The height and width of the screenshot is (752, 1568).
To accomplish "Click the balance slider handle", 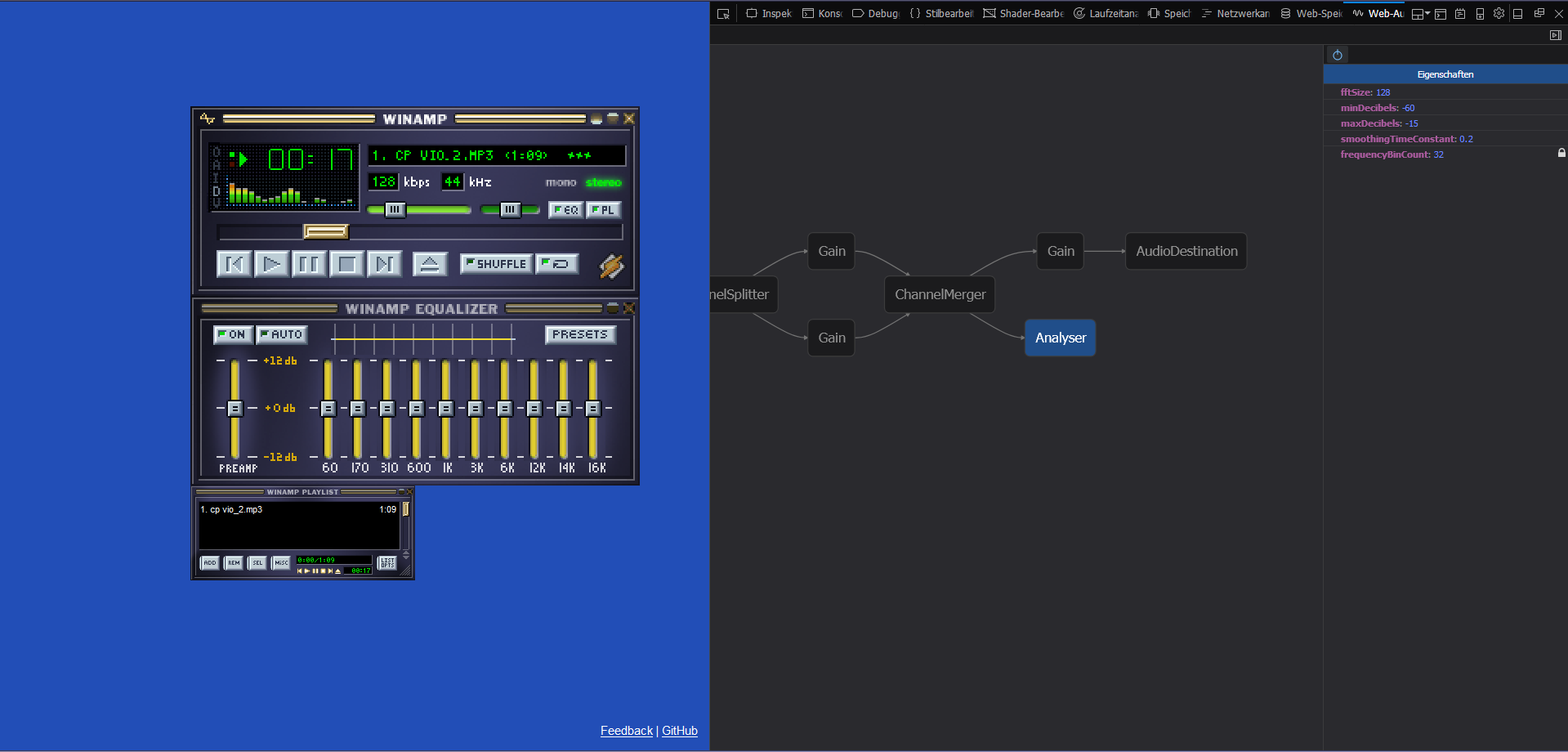I will point(510,210).
